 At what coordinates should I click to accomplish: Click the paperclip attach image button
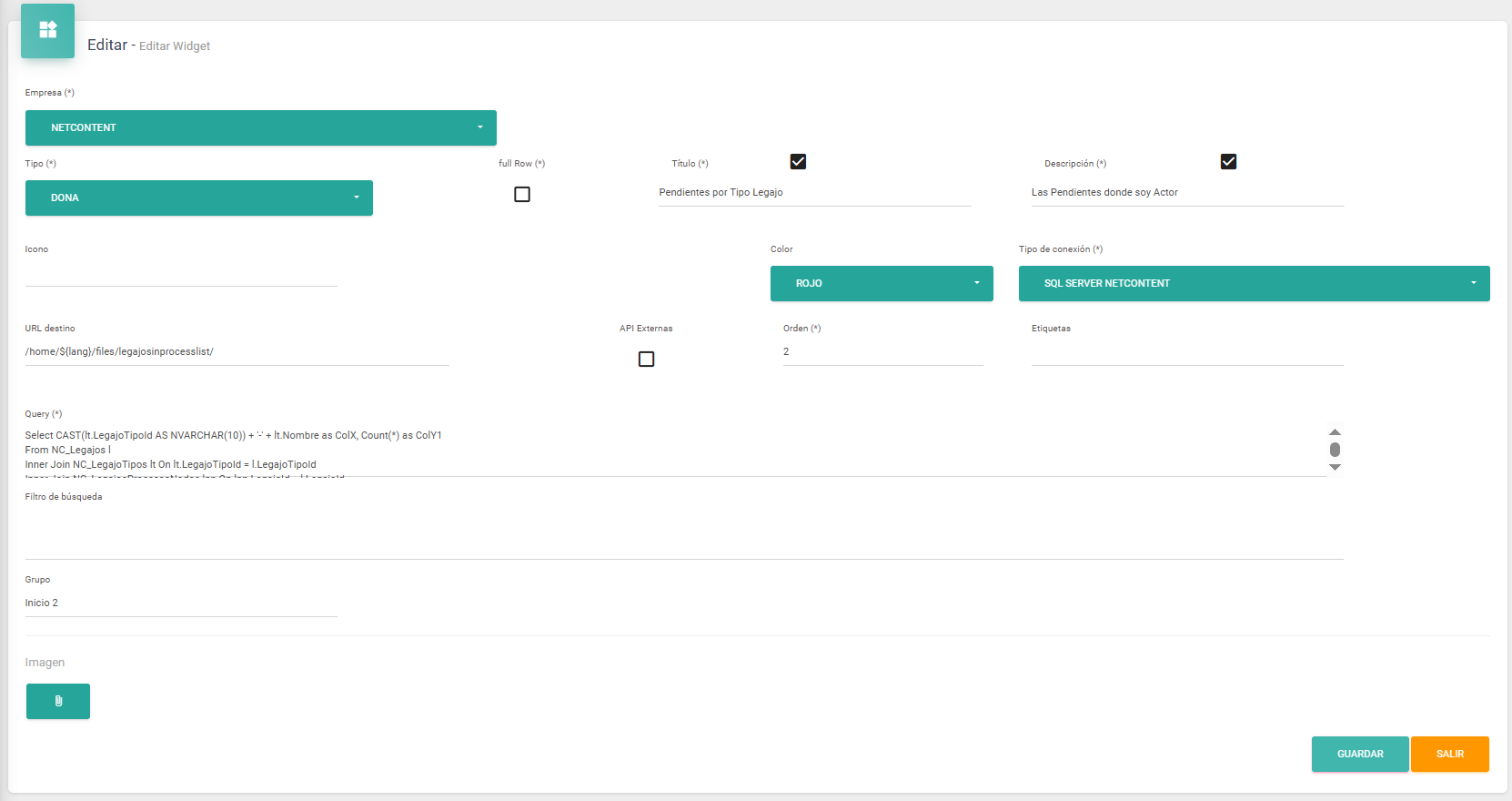[x=58, y=701]
